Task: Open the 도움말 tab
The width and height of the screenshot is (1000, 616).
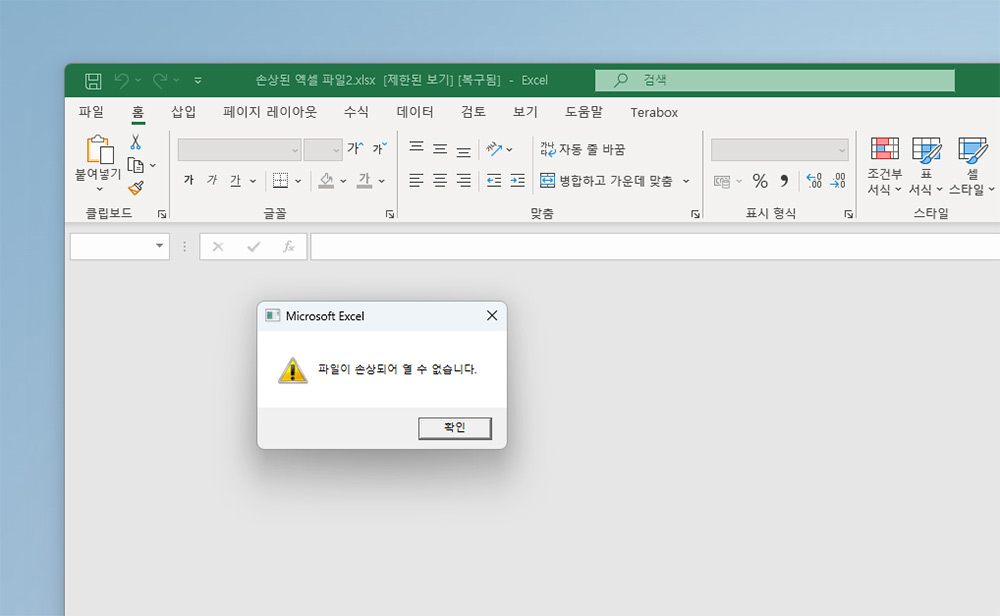Action: pyautogui.click(x=584, y=112)
